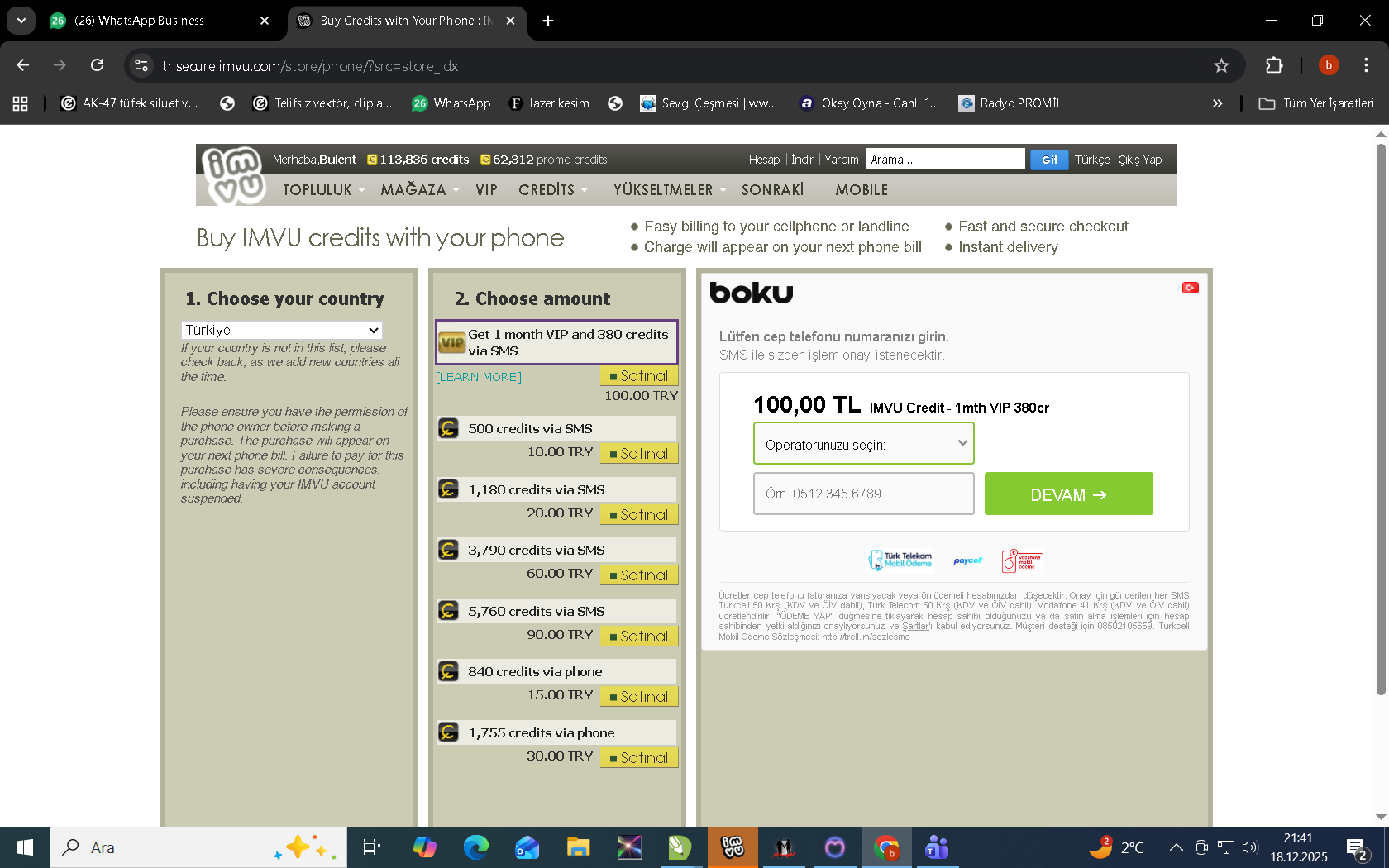
Task: Open the LEARN MORE link
Action: coord(479,377)
